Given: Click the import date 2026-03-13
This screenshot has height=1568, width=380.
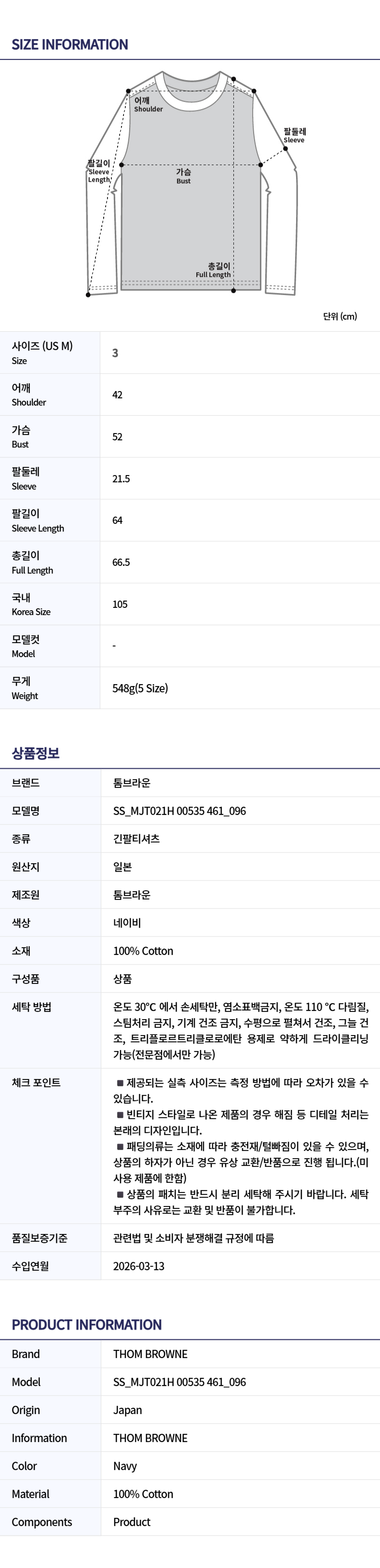Looking at the screenshot, I should pyautogui.click(x=138, y=1266).
